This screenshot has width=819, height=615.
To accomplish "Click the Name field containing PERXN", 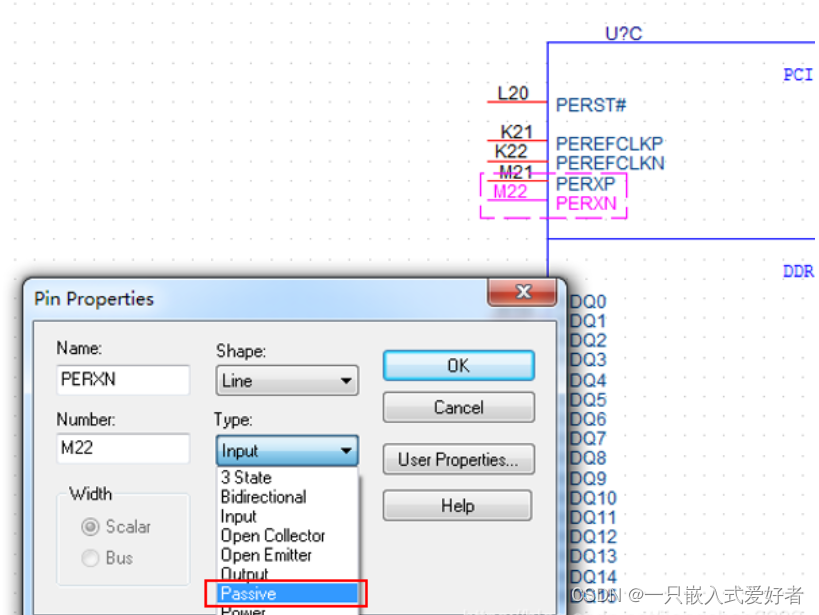I will coord(122,380).
